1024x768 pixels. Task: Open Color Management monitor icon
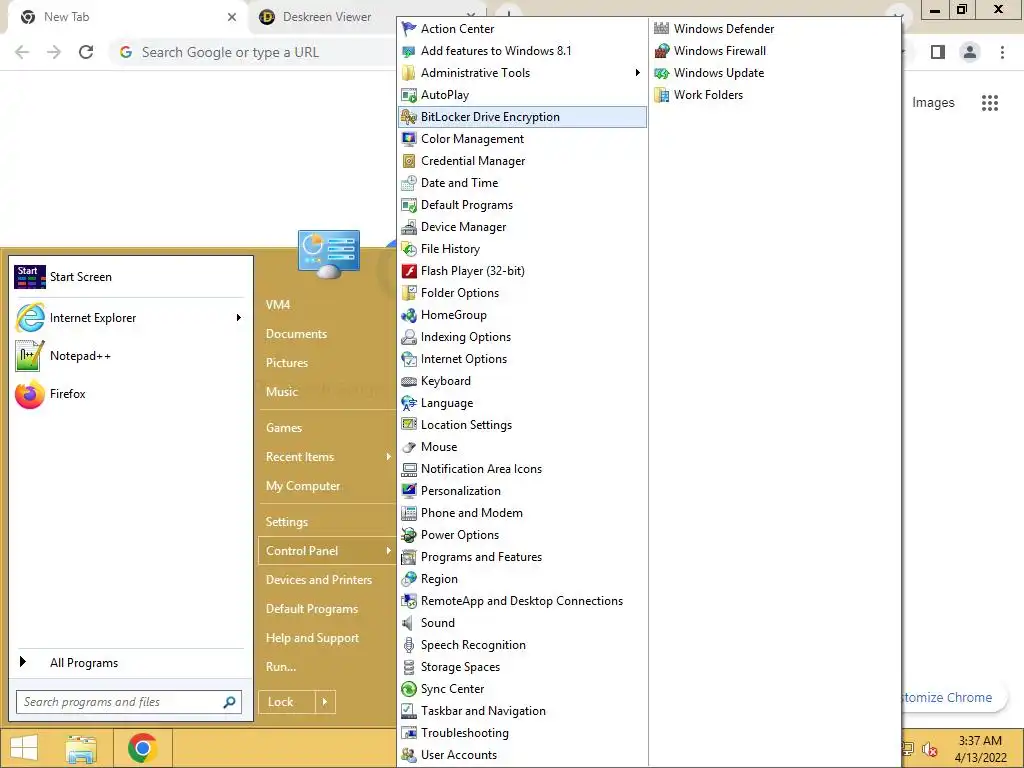coord(409,139)
